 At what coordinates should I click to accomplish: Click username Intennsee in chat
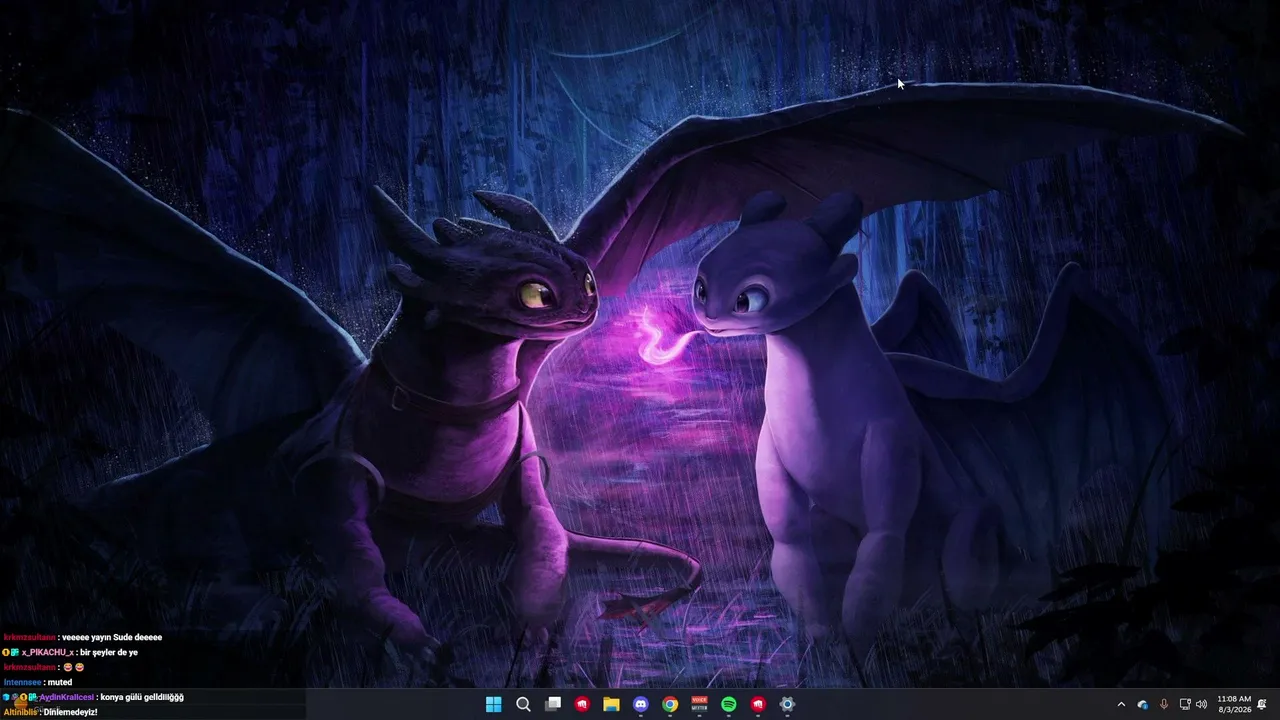point(23,682)
